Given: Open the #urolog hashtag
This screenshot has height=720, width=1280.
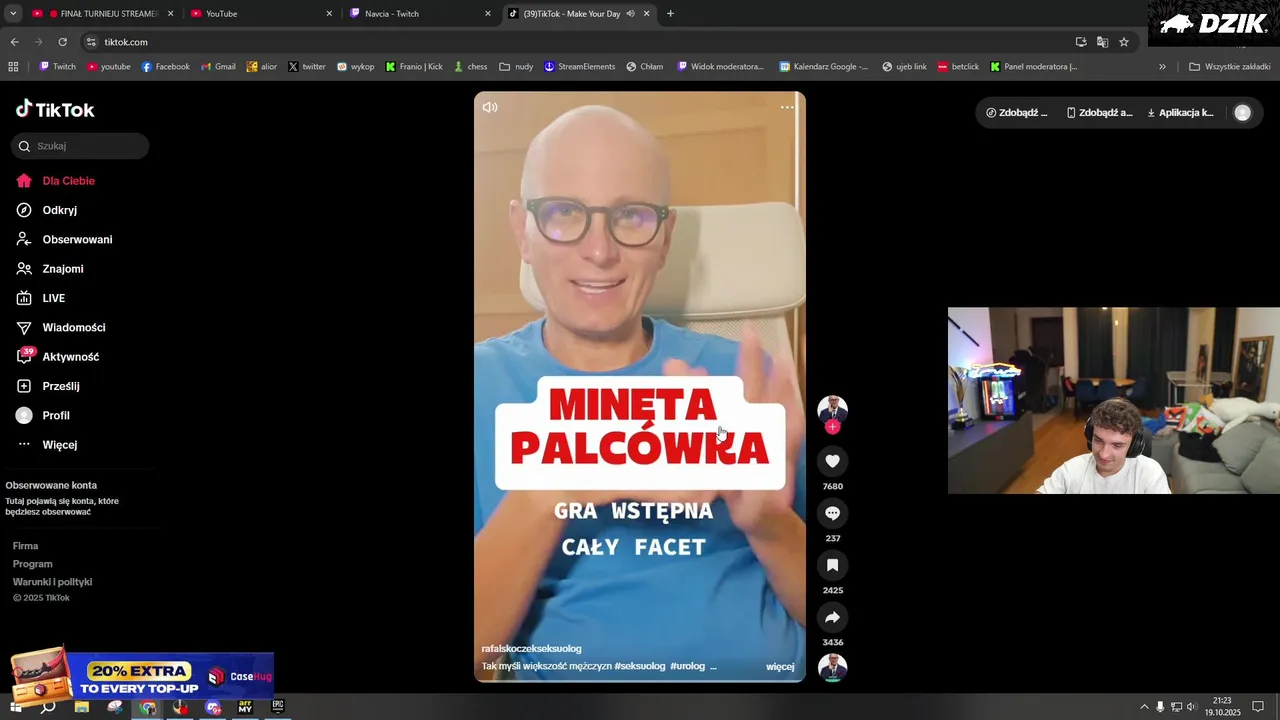Looking at the screenshot, I should click(x=687, y=666).
